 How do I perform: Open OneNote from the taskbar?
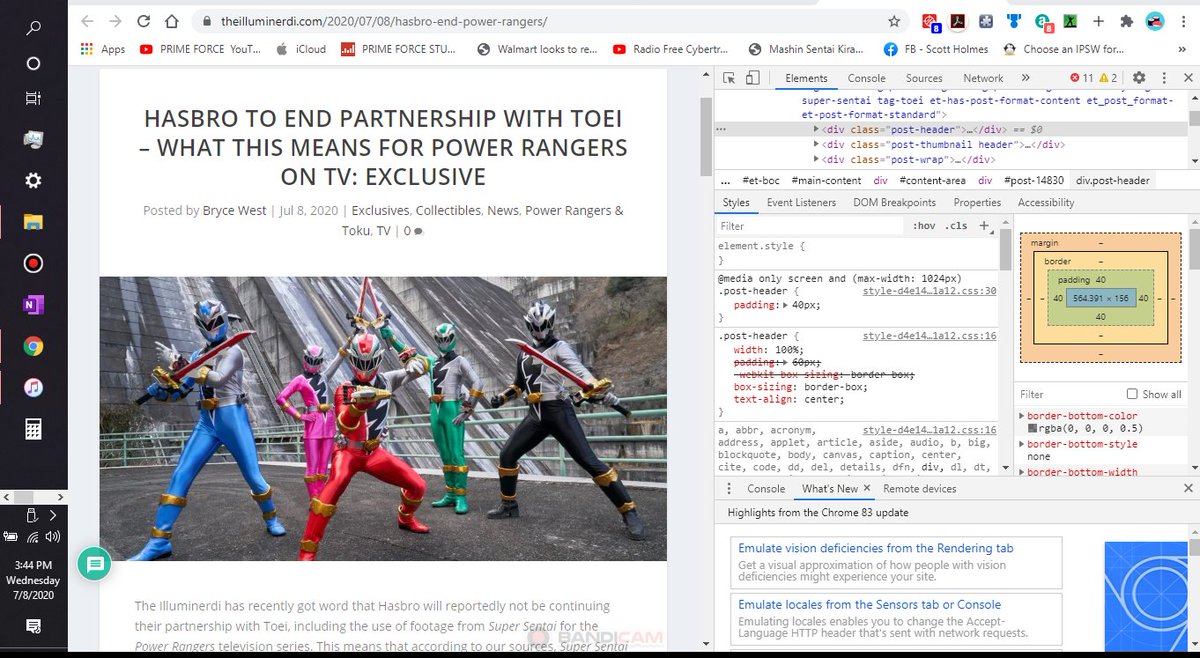(x=32, y=306)
